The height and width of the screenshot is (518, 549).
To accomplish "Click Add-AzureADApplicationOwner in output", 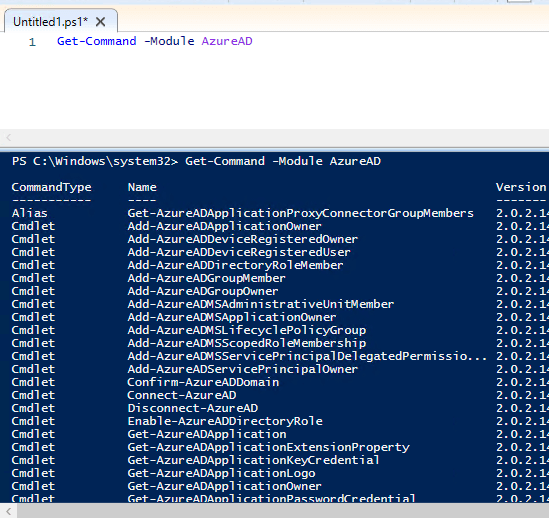I will pos(224,226).
